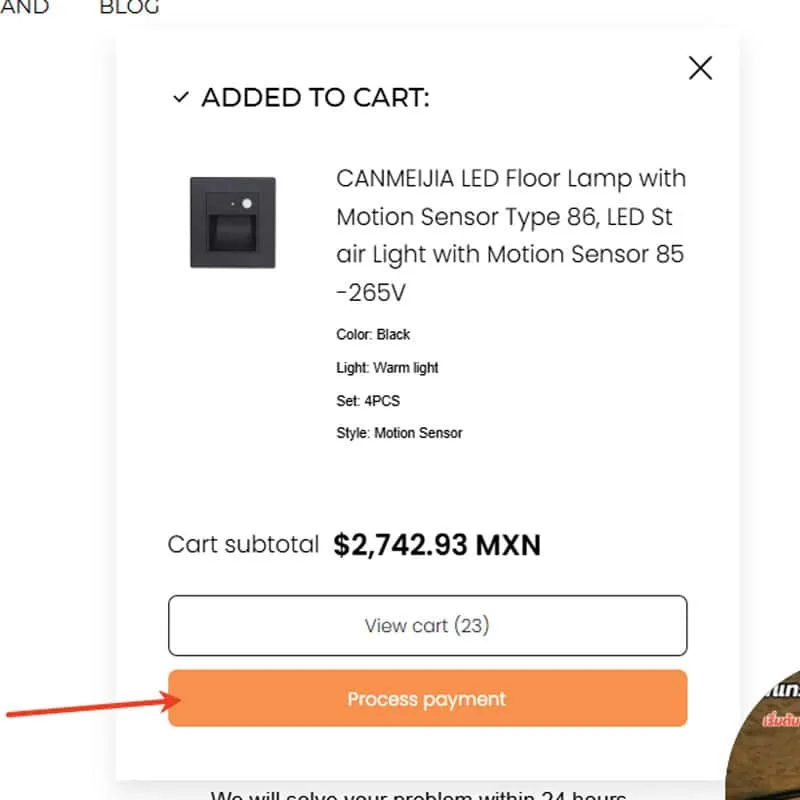Click the checkmark beside ADDED TO CART
This screenshot has width=800, height=800.
click(181, 98)
